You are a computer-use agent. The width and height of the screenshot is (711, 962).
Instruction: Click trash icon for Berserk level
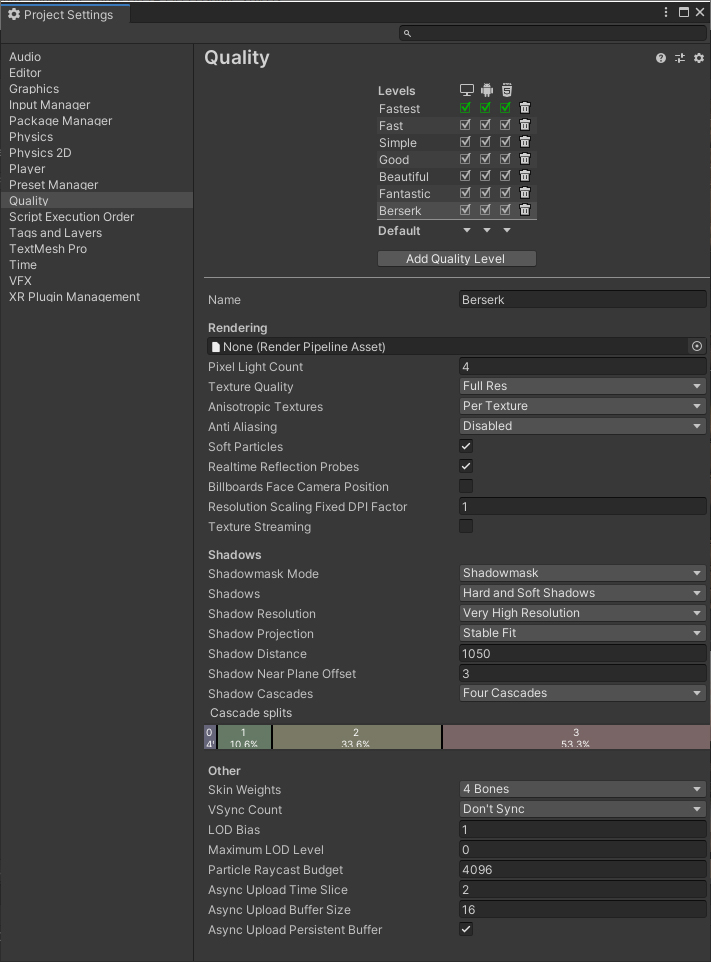pos(525,210)
